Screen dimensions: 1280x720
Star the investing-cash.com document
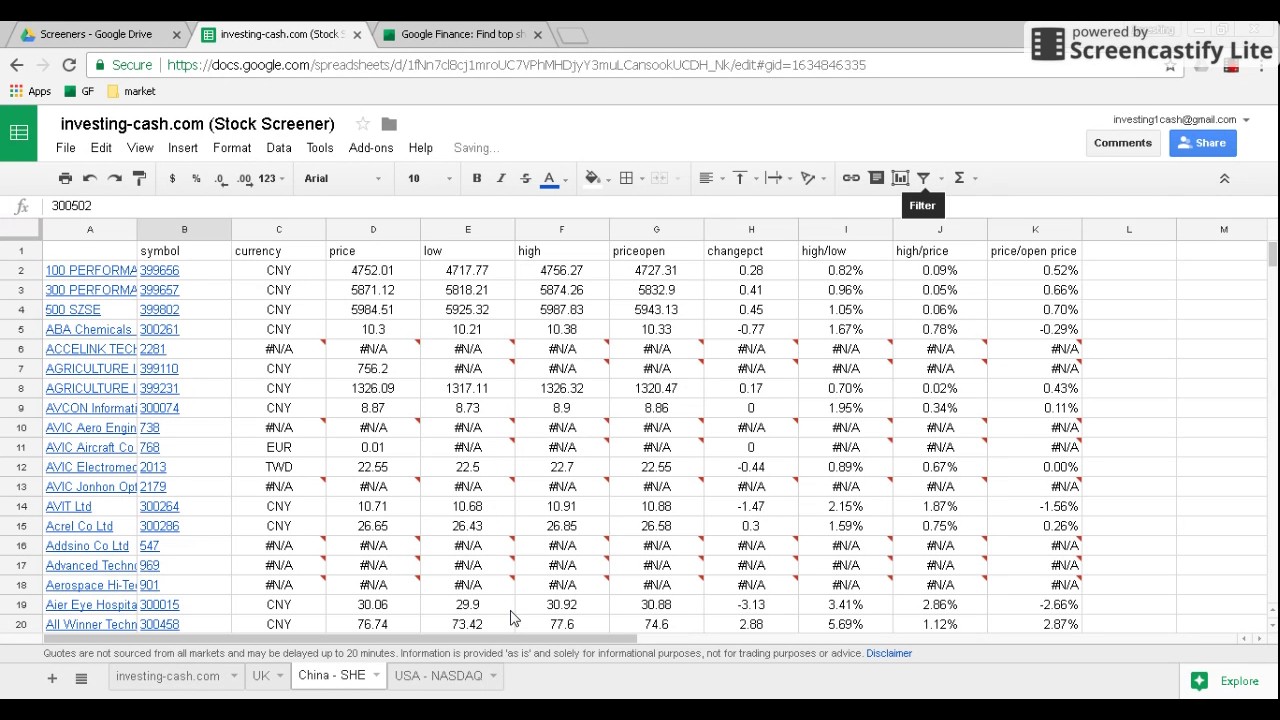[x=362, y=124]
